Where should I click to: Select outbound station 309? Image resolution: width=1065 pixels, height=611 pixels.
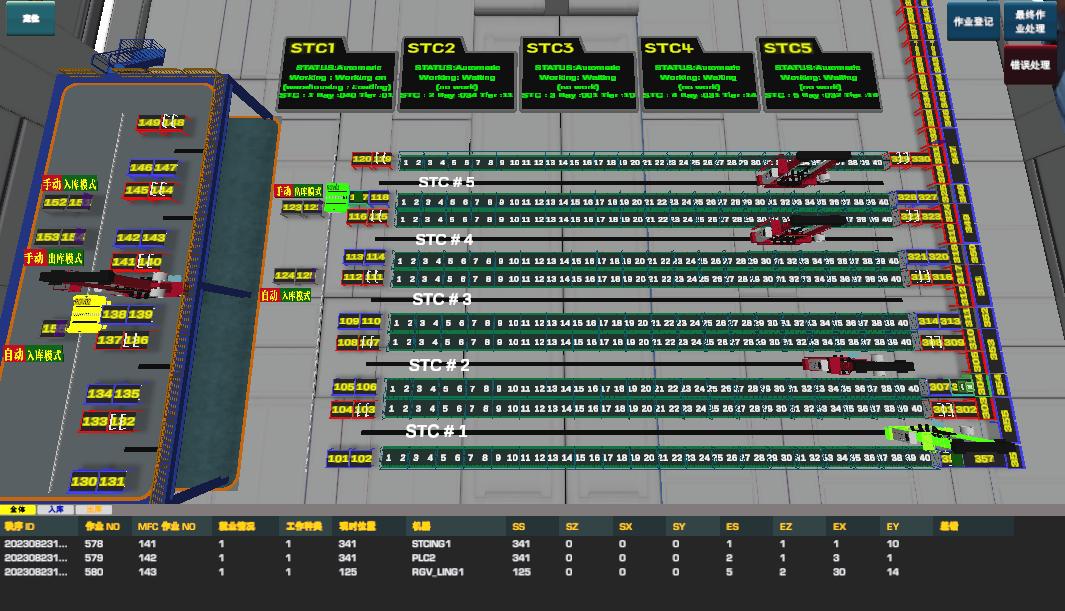pyautogui.click(x=954, y=342)
